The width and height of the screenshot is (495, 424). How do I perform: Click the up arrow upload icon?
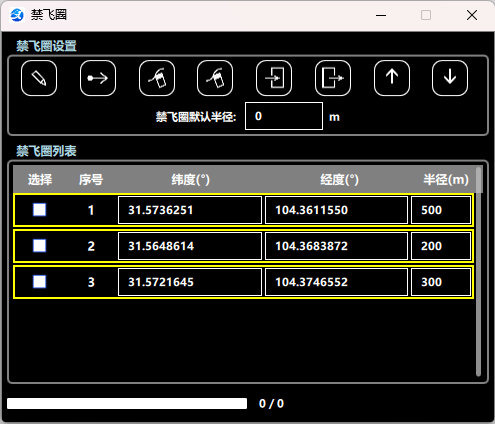pos(392,78)
